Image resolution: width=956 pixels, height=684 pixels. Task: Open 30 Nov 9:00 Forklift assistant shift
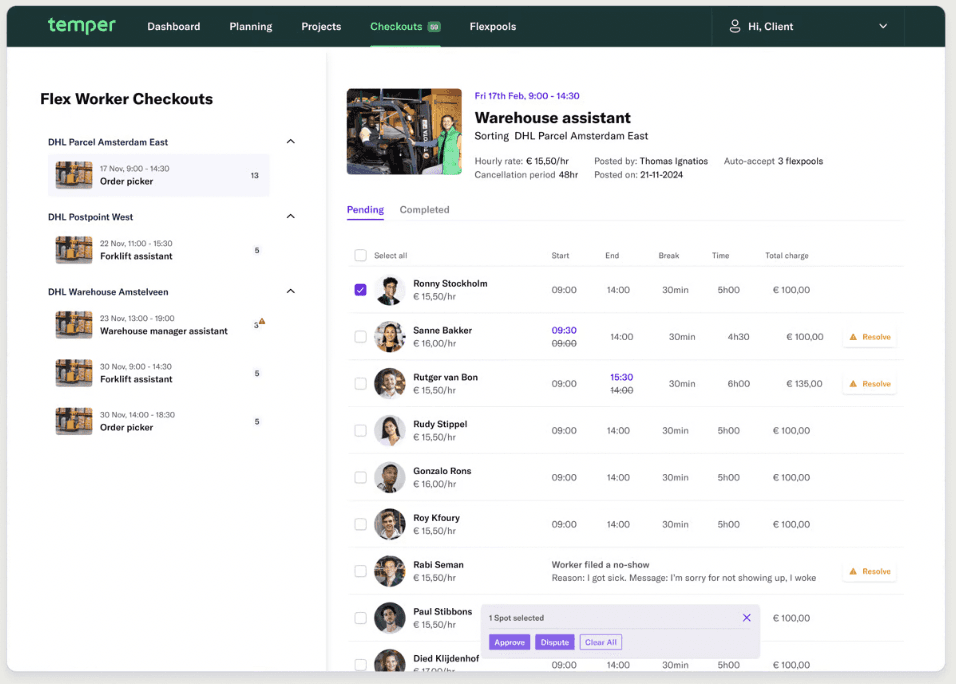click(x=159, y=373)
